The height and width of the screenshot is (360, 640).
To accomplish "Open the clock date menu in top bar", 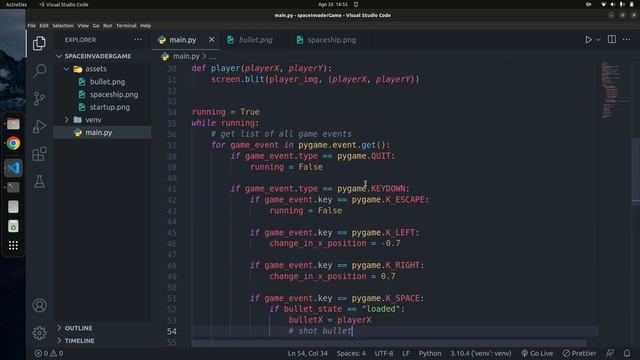I will pyautogui.click(x=333, y=4).
